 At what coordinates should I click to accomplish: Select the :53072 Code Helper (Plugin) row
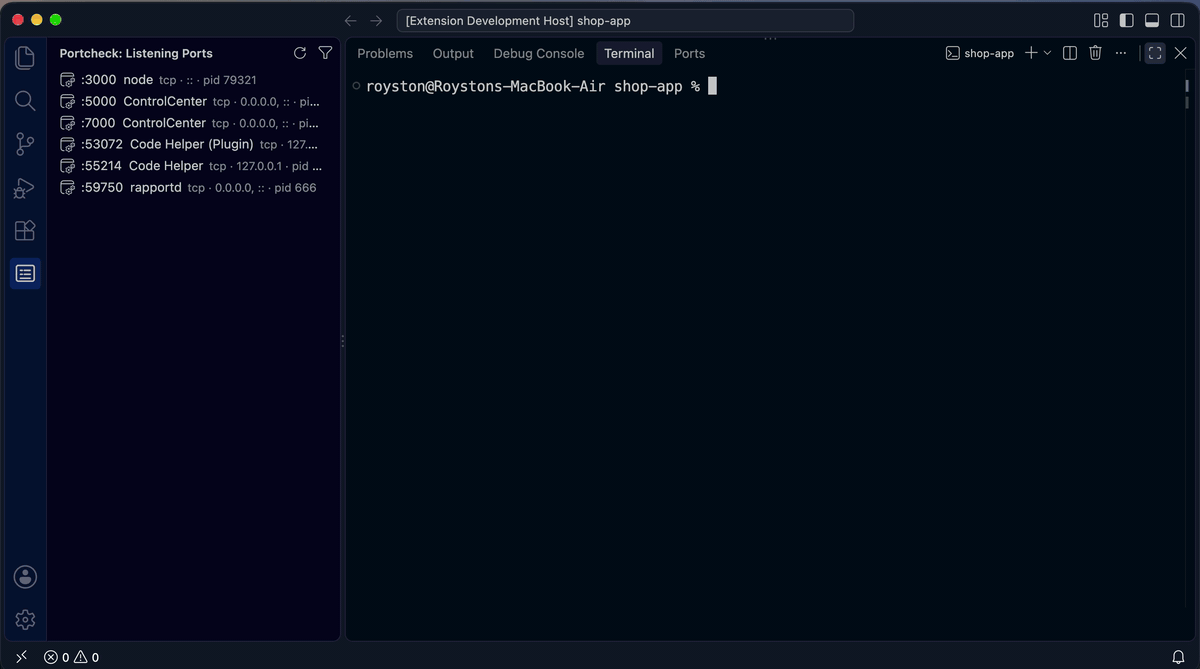point(193,144)
